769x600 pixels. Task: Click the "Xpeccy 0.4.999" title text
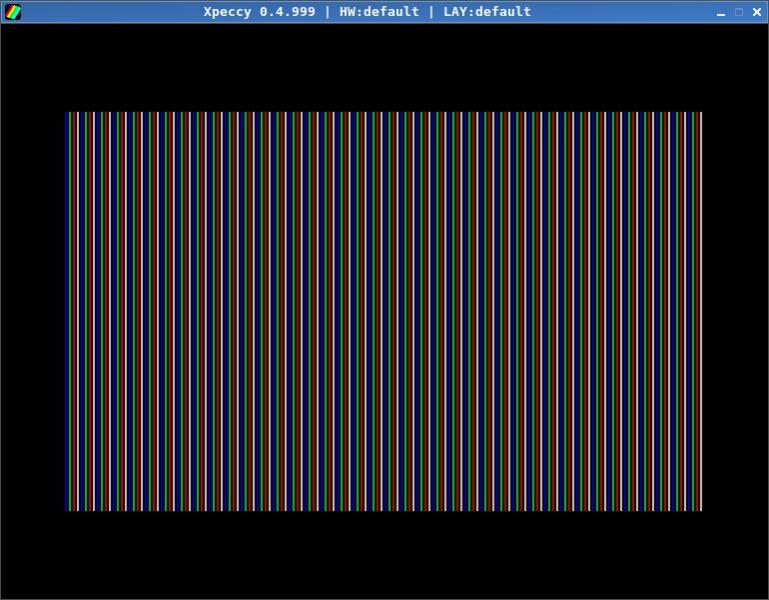(259, 12)
